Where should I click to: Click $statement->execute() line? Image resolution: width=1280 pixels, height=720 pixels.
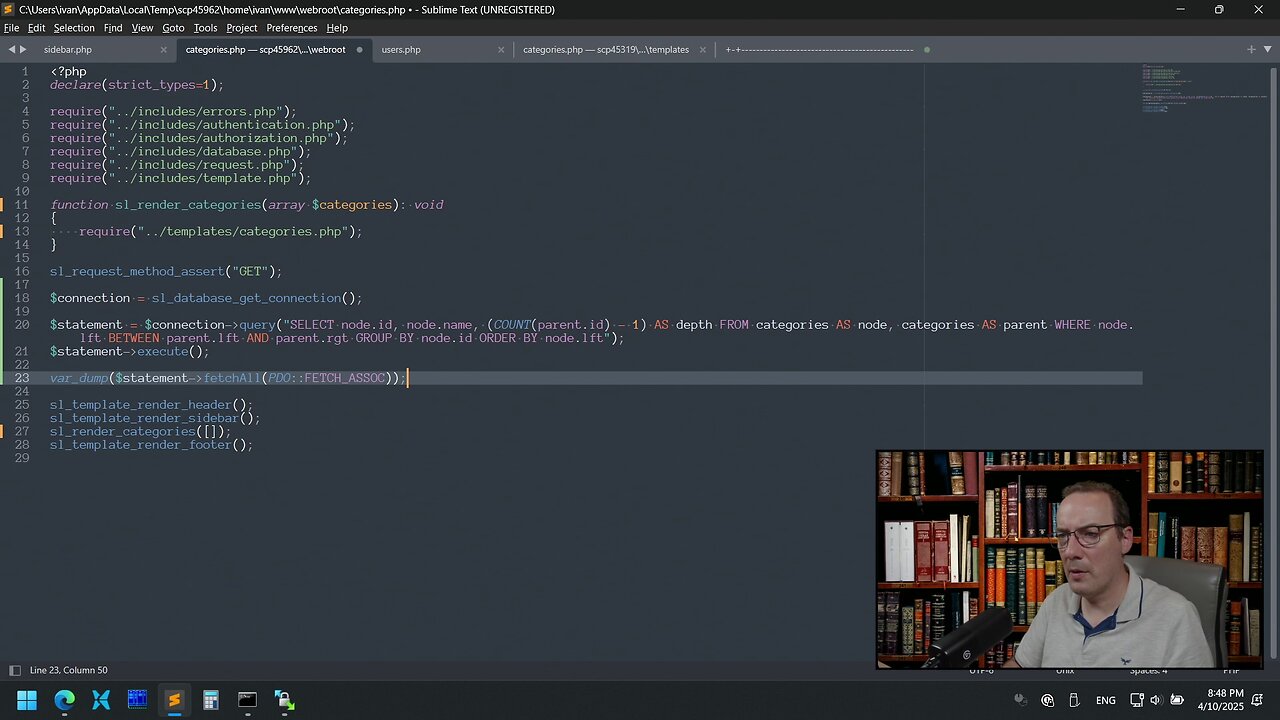click(x=129, y=352)
